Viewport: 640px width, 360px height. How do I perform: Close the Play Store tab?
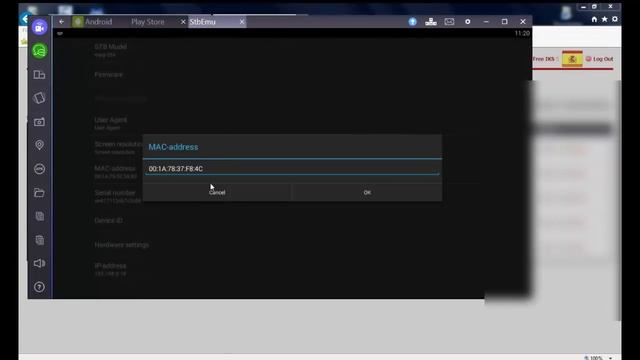pyautogui.click(x=183, y=22)
